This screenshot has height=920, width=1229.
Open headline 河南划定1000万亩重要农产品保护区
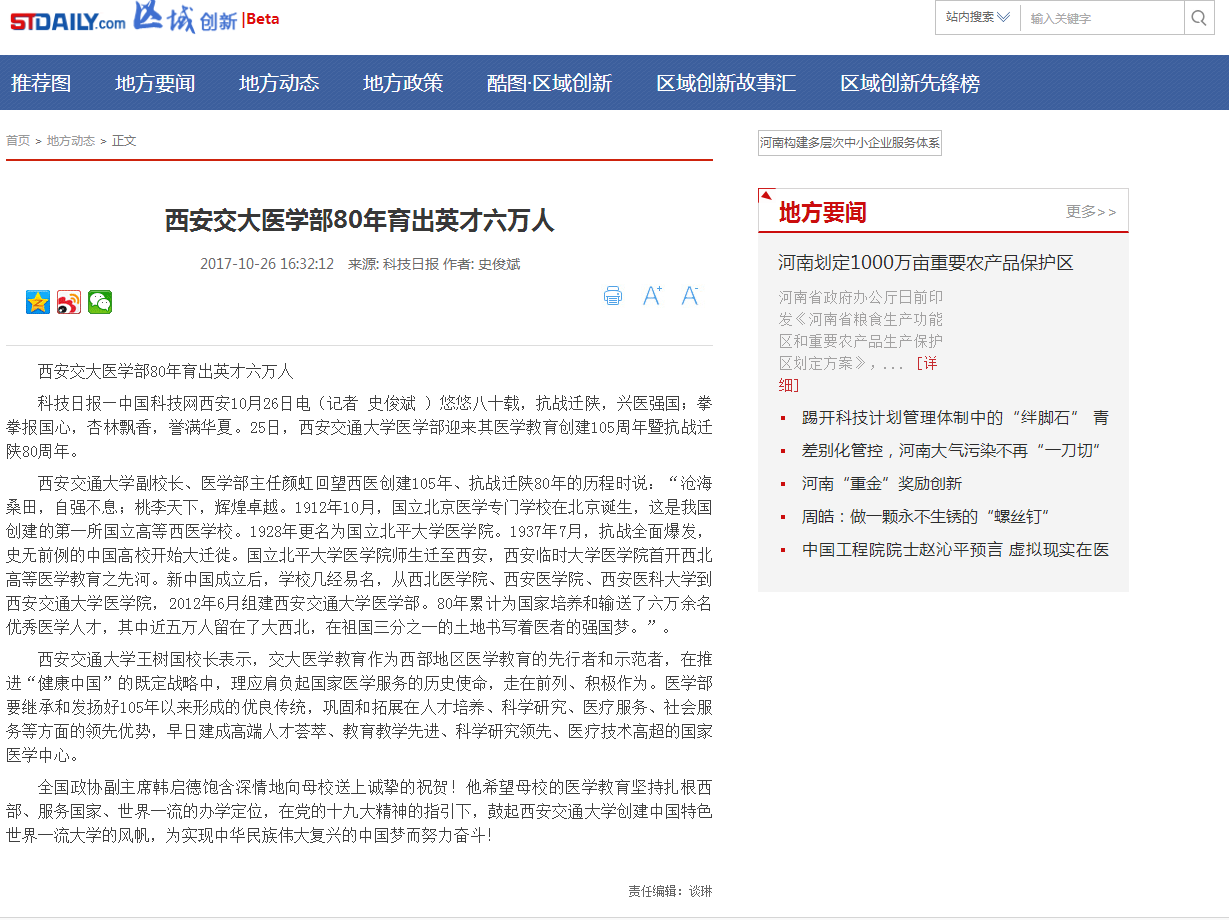pos(926,263)
